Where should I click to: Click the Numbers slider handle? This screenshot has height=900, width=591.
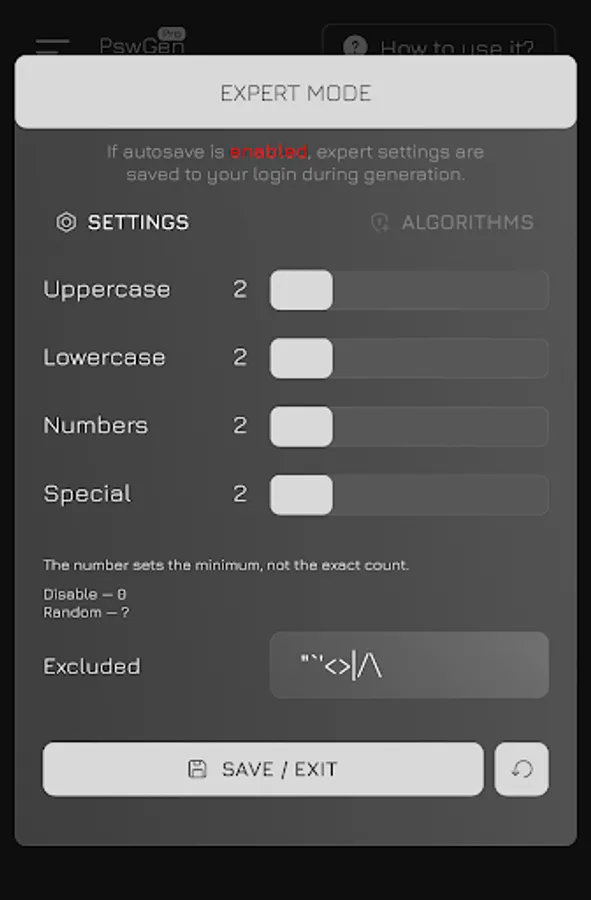pyautogui.click(x=301, y=426)
